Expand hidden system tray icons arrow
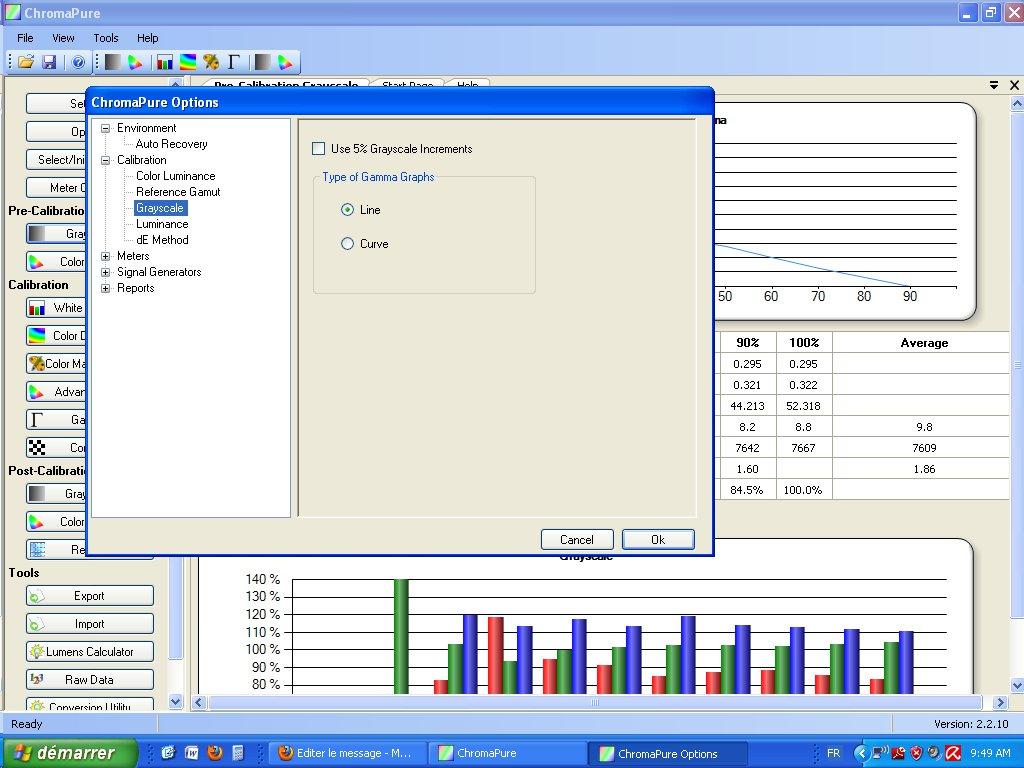The width and height of the screenshot is (1024, 768). pos(861,754)
